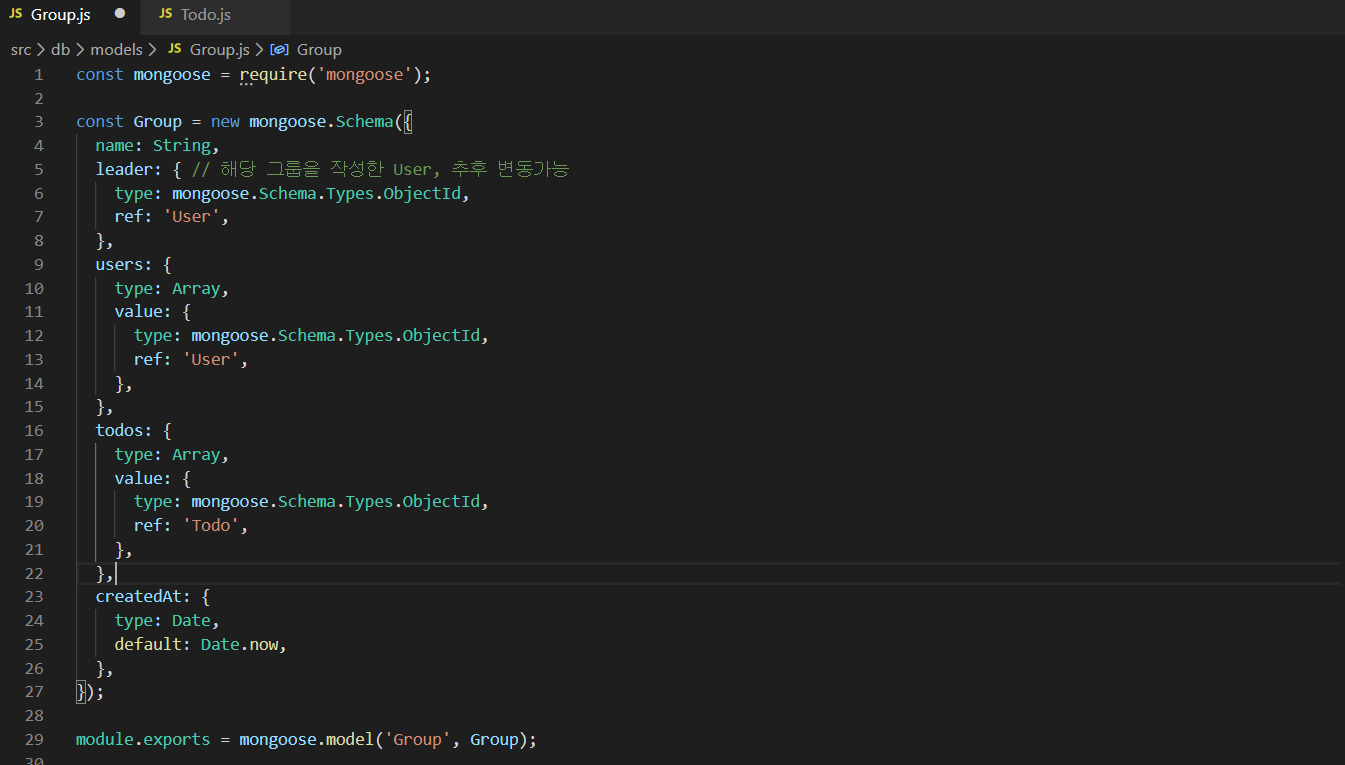
Task: Click 'Schema' in 'new mongoose.Schema(' on line 3
Action: [x=365, y=121]
